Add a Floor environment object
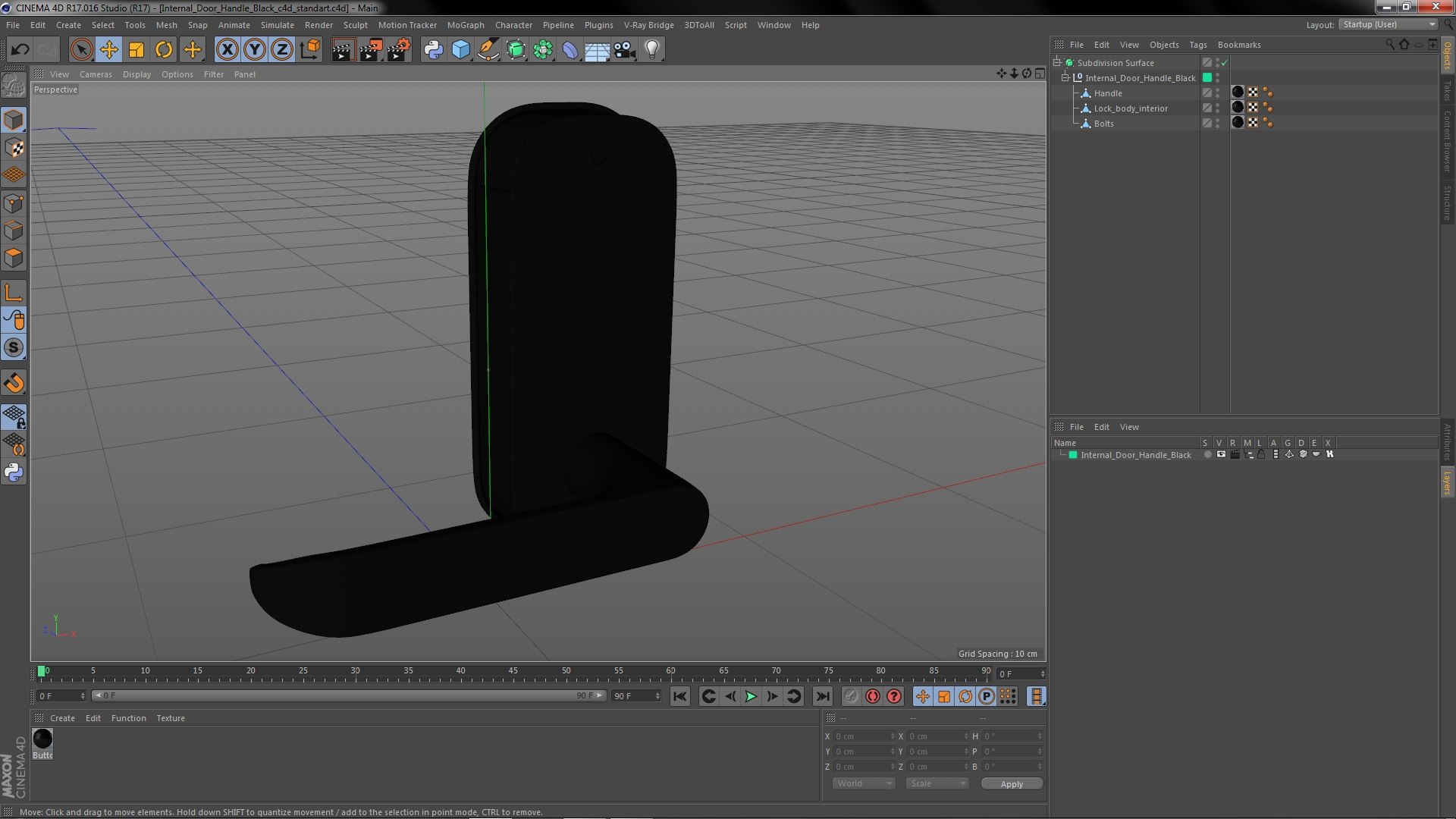 pos(598,50)
